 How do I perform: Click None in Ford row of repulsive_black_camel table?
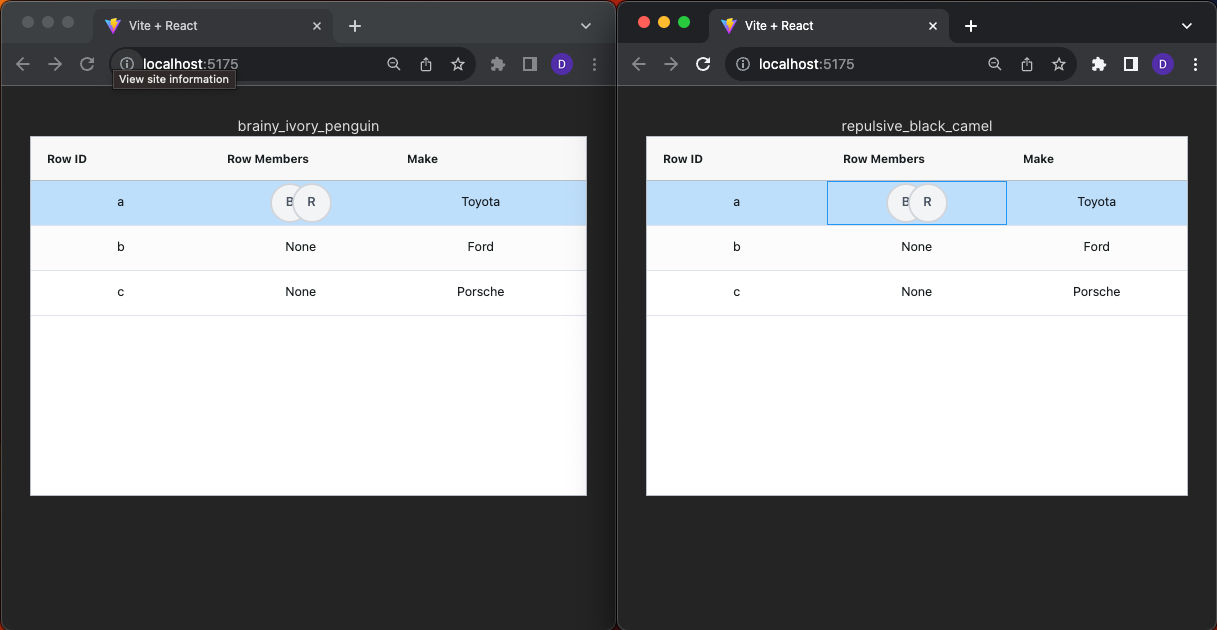click(x=917, y=247)
